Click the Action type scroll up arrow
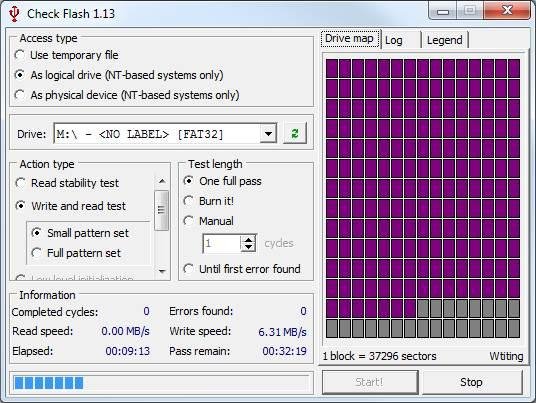The image size is (536, 403). click(162, 181)
